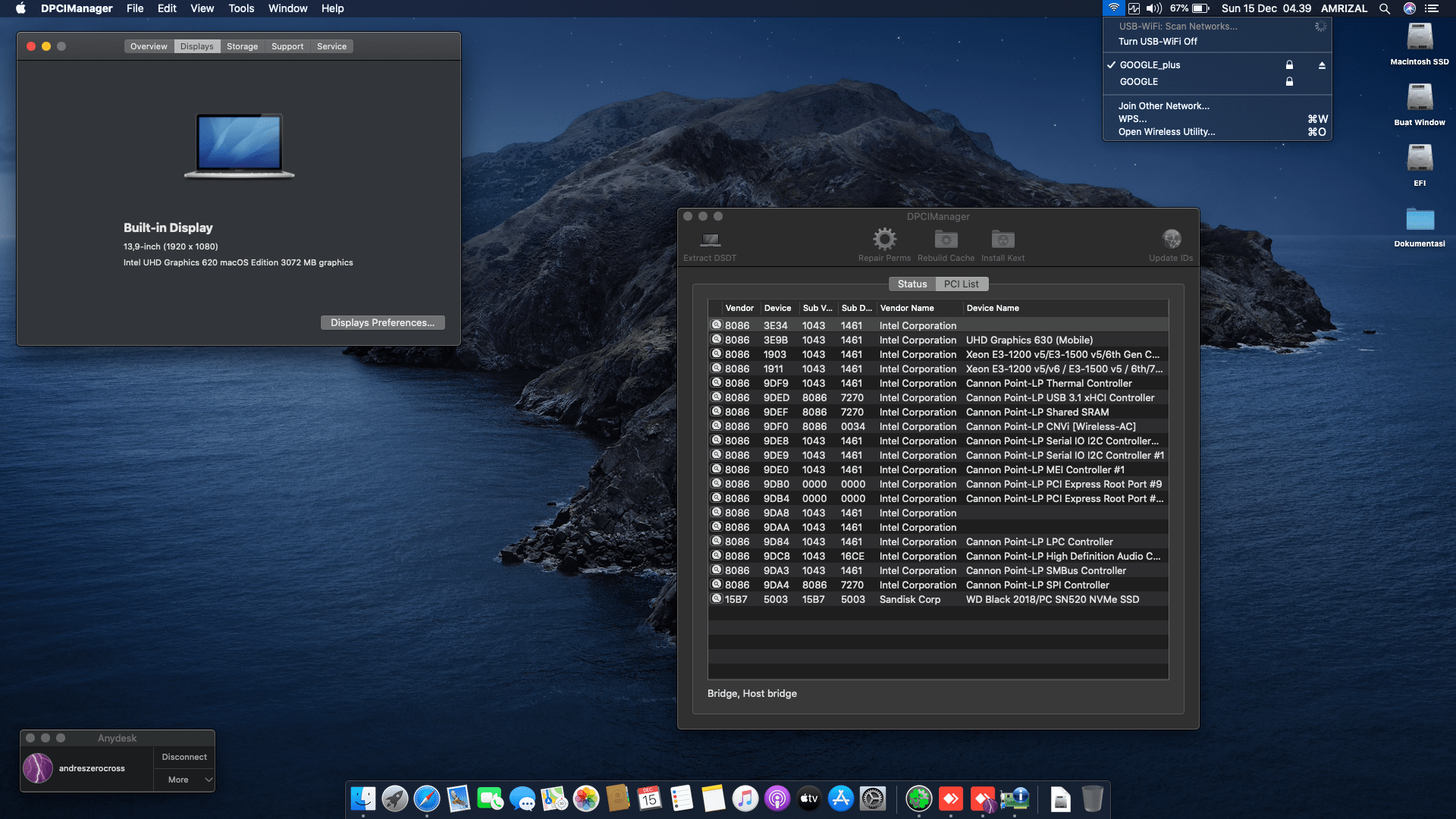Image resolution: width=1456 pixels, height=819 pixels.
Task: Turn USB-WiFi Off
Action: 1158,42
